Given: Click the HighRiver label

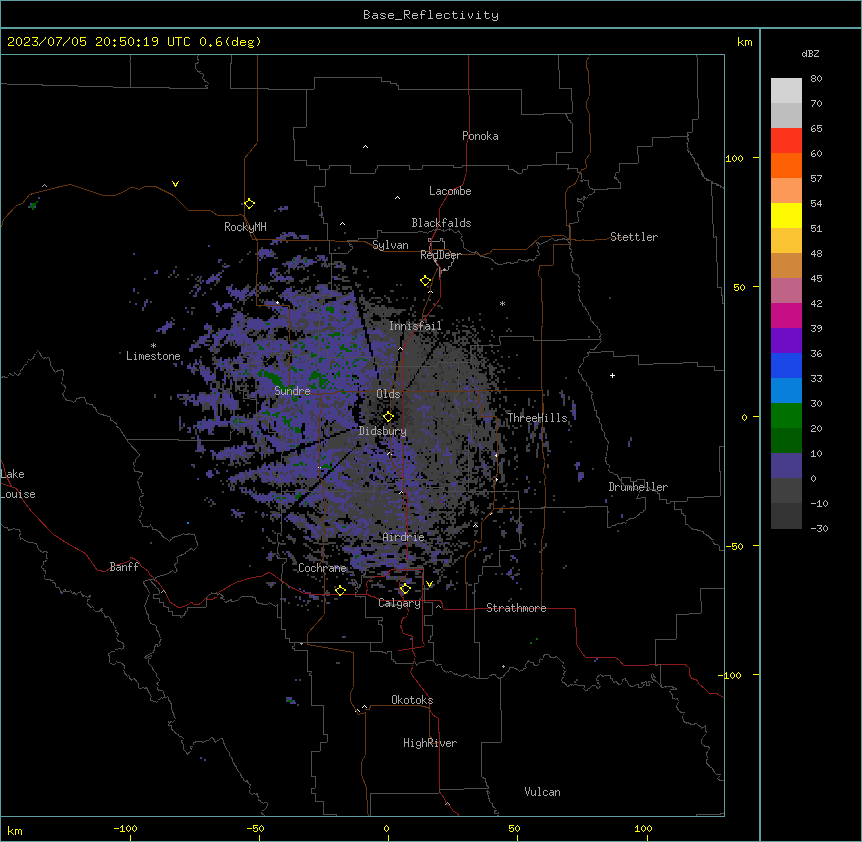Looking at the screenshot, I should (430, 743).
